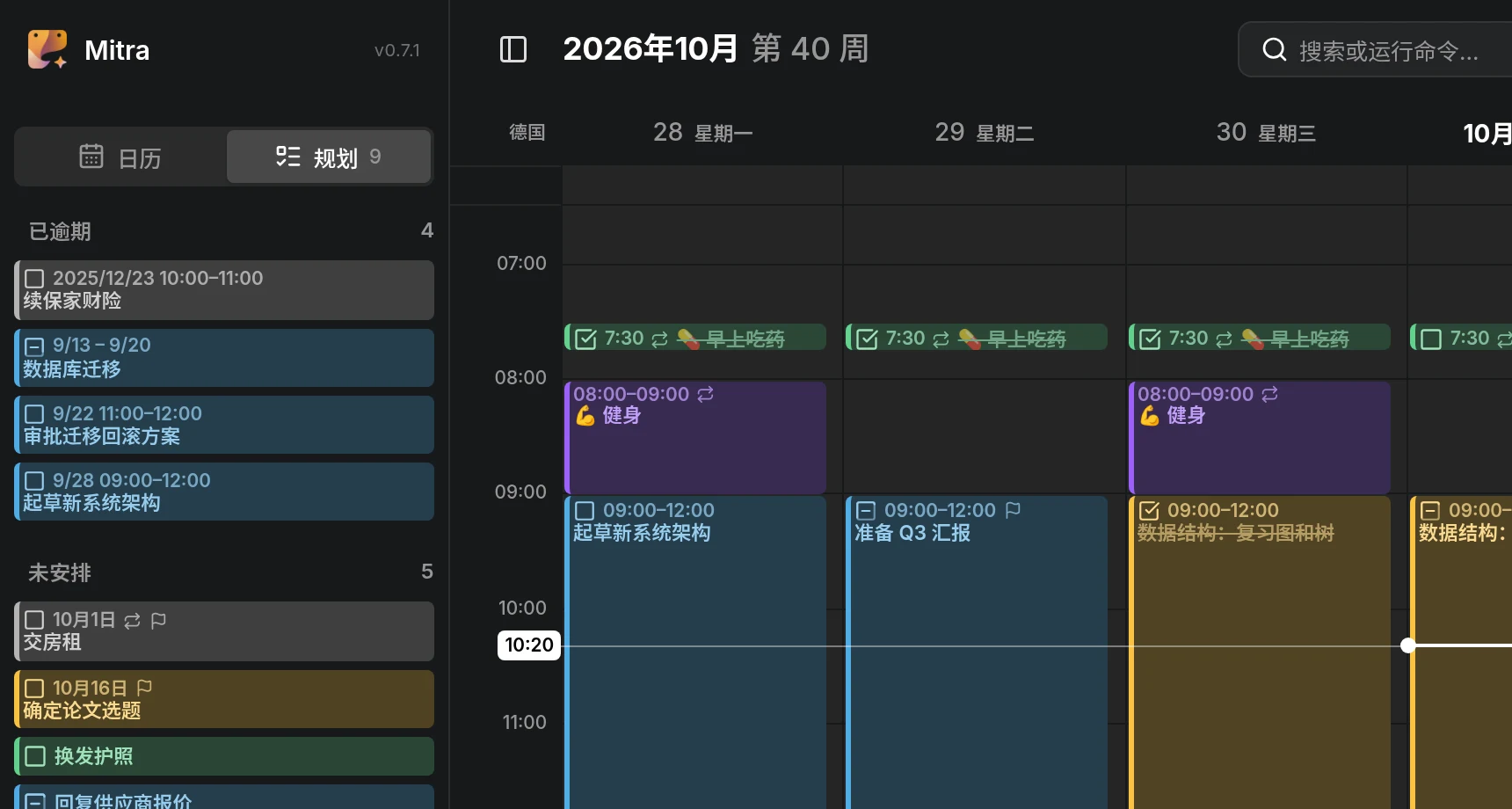Screen dimensions: 1512x809
Task: Uncheck Monday 7:30 早上吃药 checkbox
Action: 585,339
